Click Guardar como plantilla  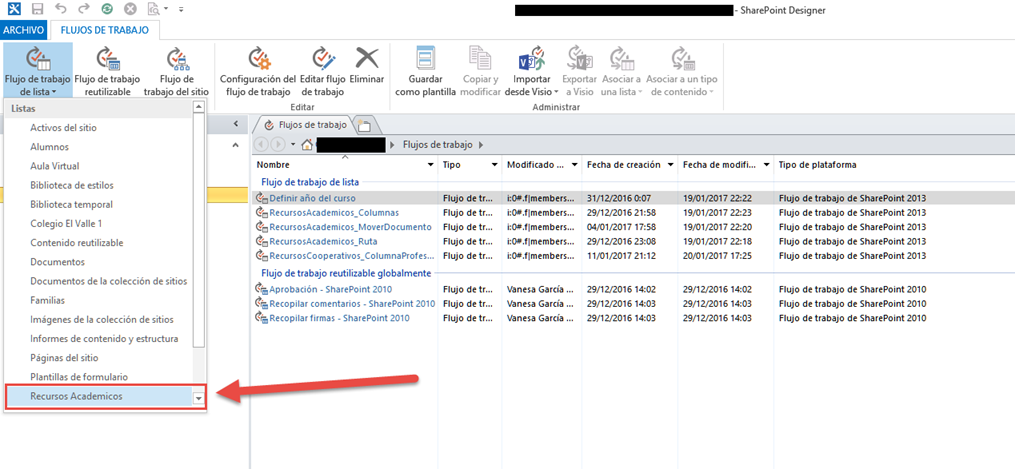coord(425,71)
